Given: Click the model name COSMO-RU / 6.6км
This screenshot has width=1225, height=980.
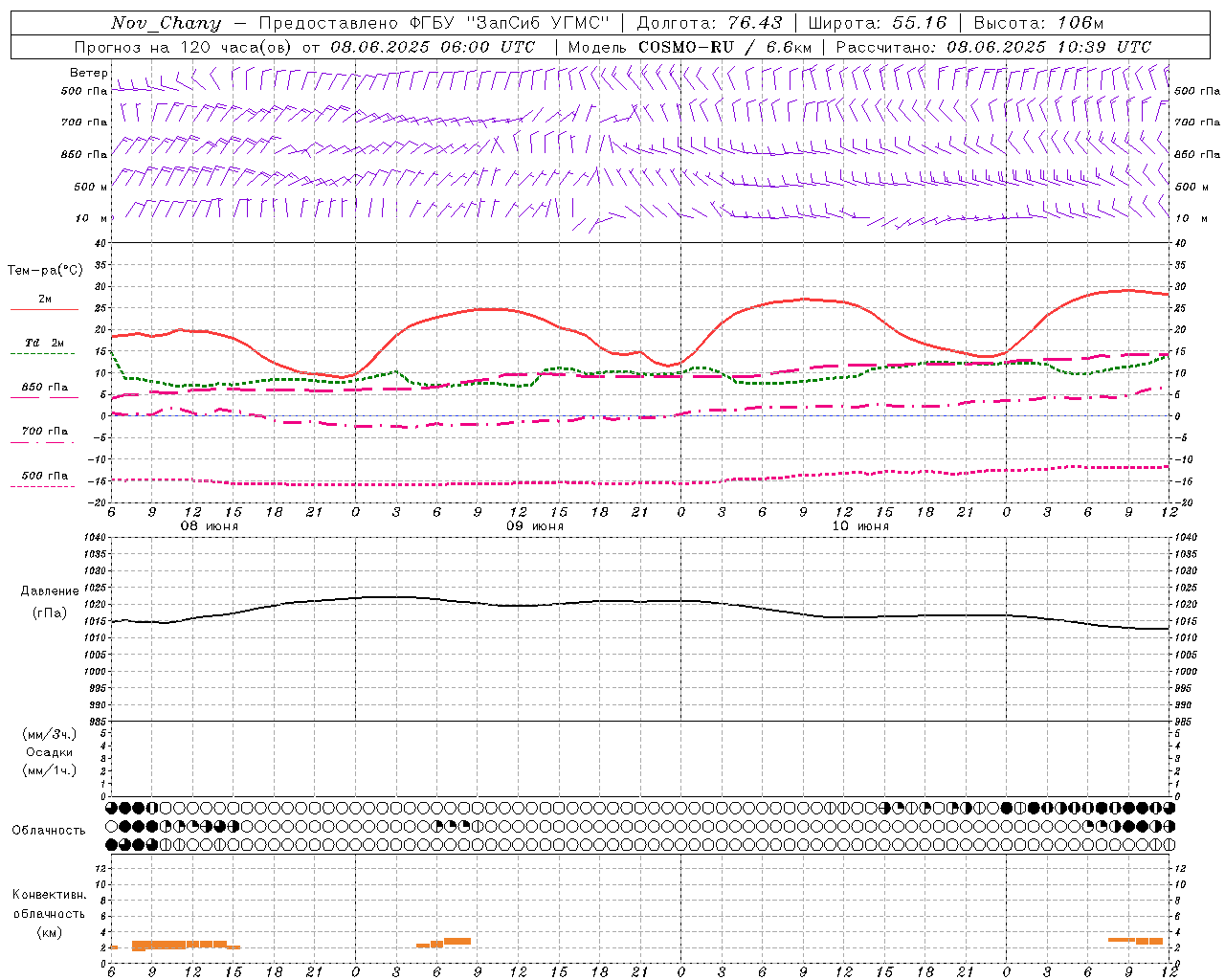Looking at the screenshot, I should (724, 47).
